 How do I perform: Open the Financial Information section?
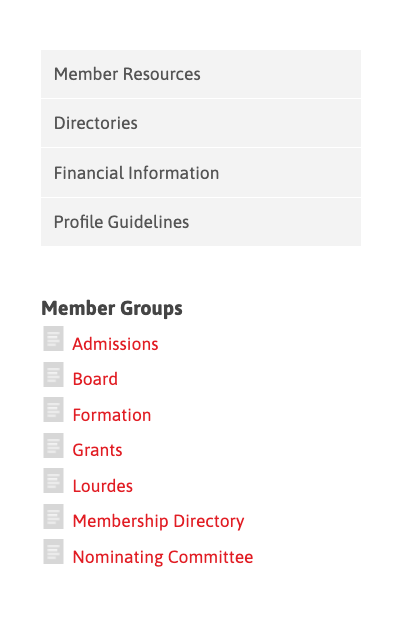tap(201, 173)
